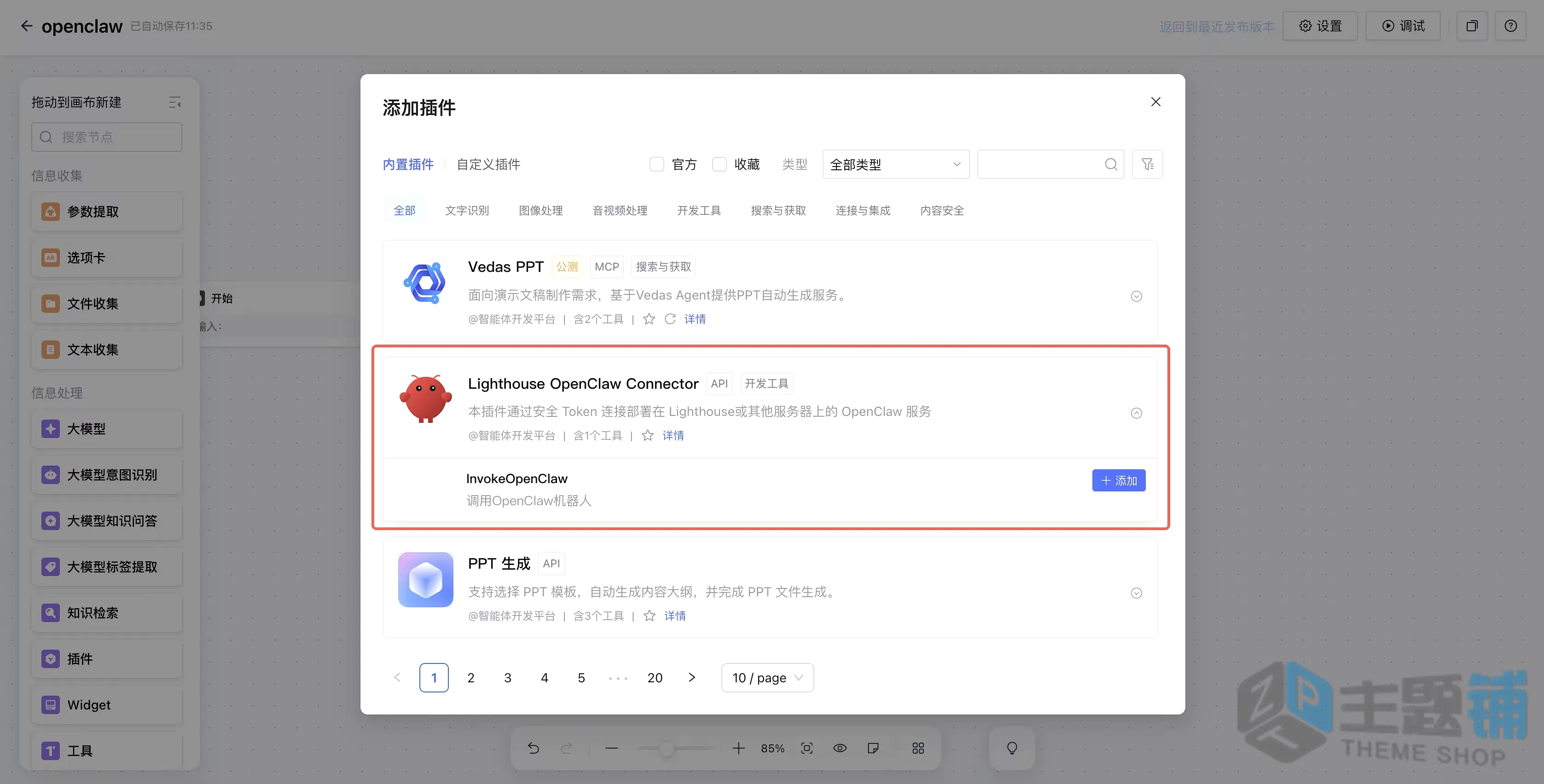This screenshot has width=1544, height=784.
Task: Click the 工具 node icon
Action: pyautogui.click(x=50, y=751)
